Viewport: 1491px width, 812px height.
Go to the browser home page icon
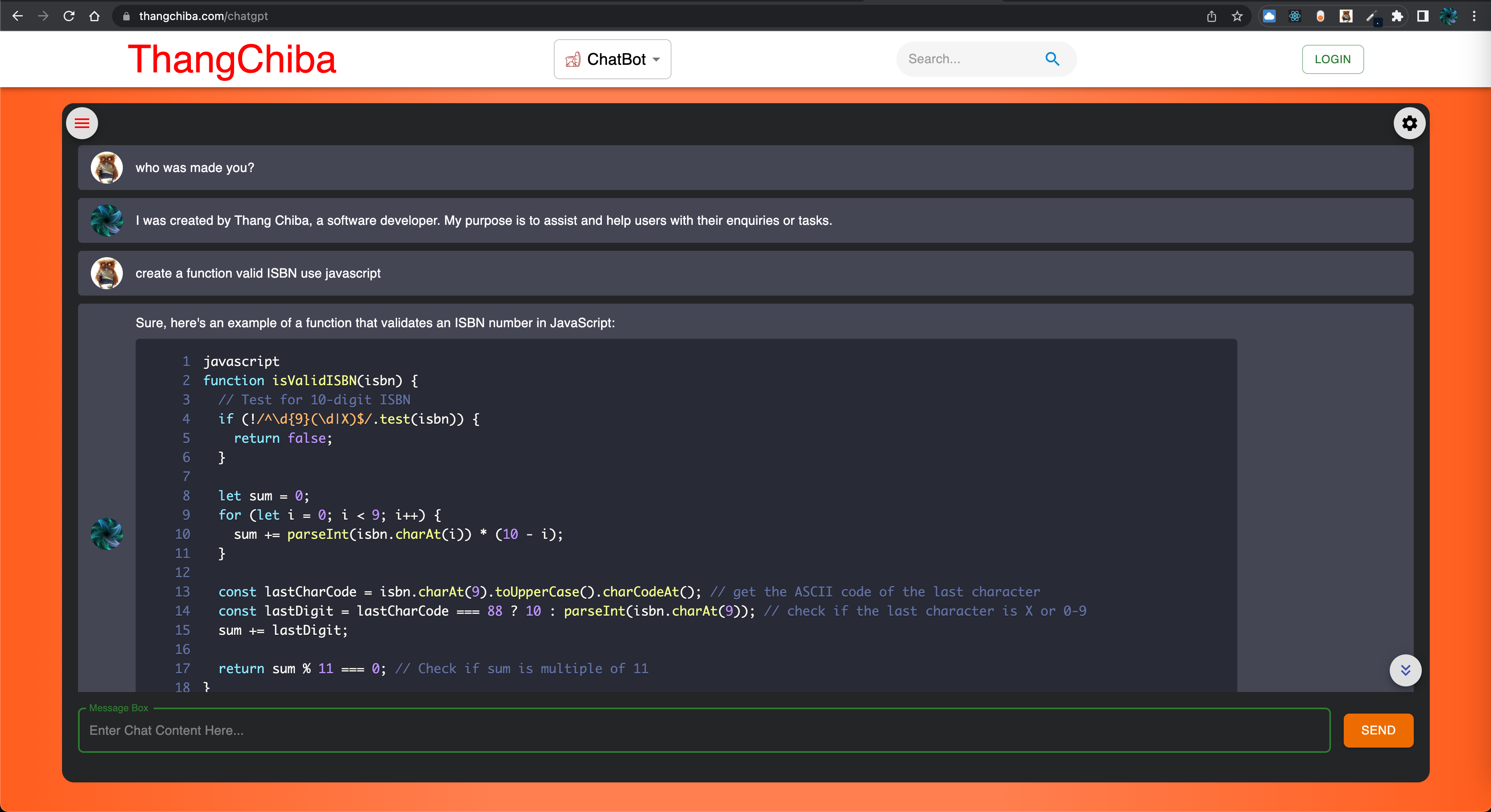(x=94, y=16)
